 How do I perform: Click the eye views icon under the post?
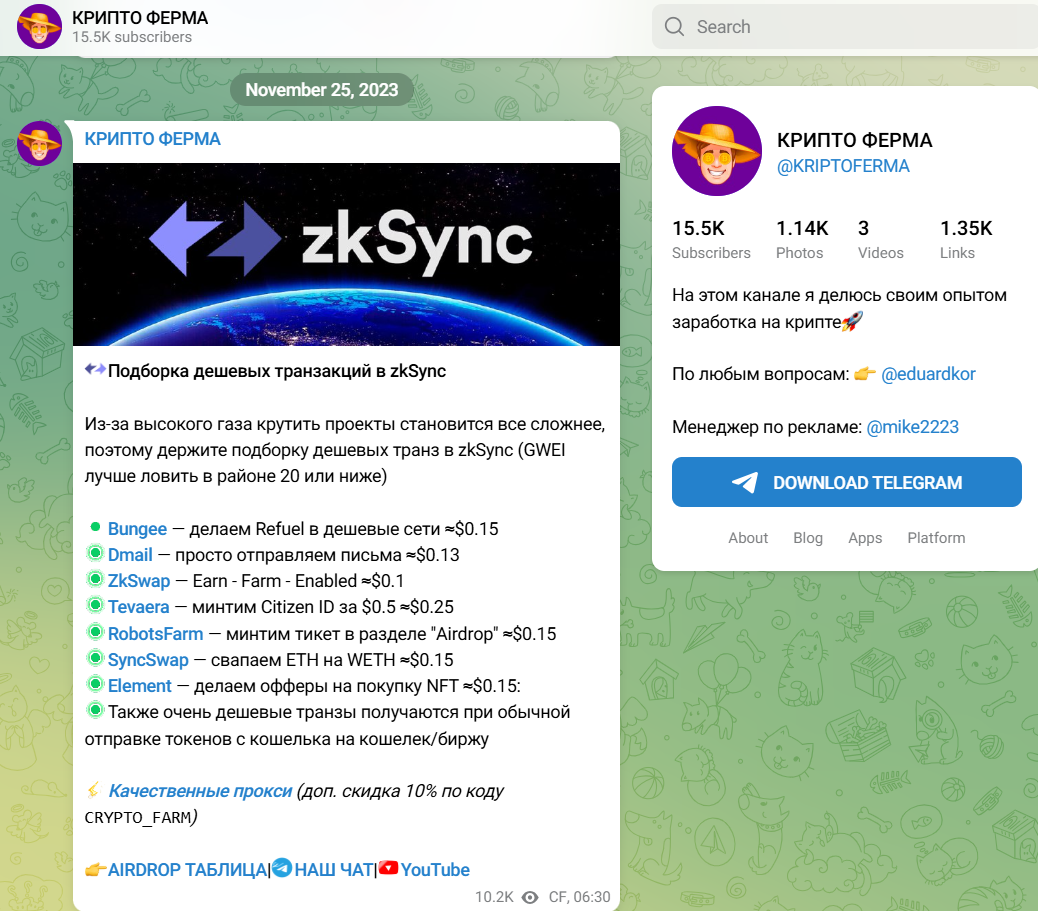tap(530, 897)
